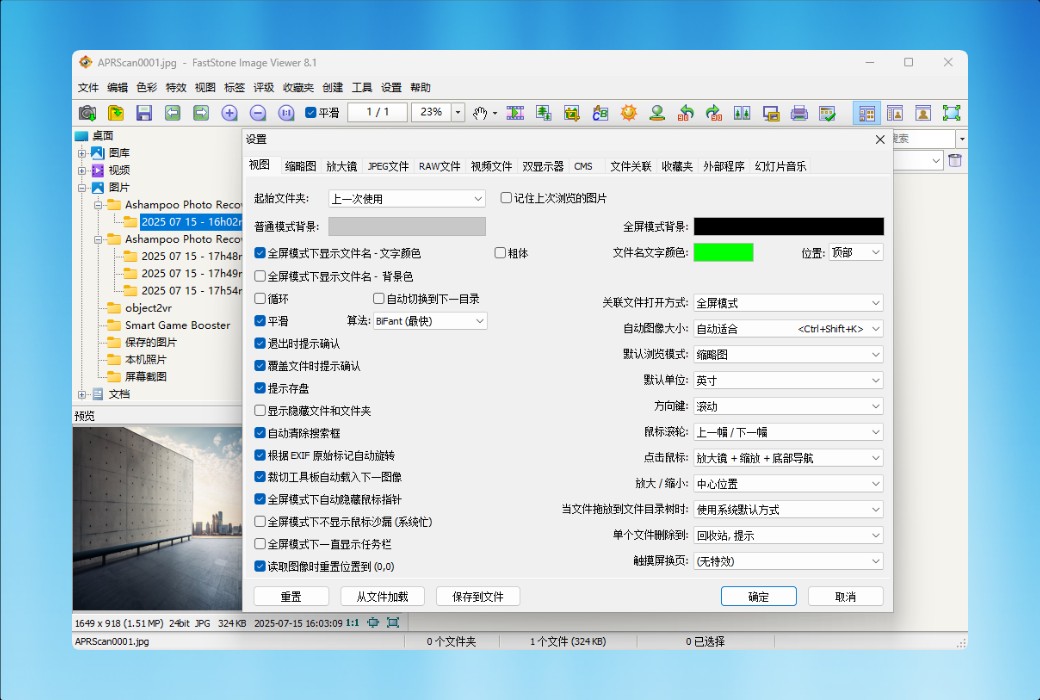Go to the next image arrow icon
Image resolution: width=1040 pixels, height=700 pixels.
coord(201,113)
